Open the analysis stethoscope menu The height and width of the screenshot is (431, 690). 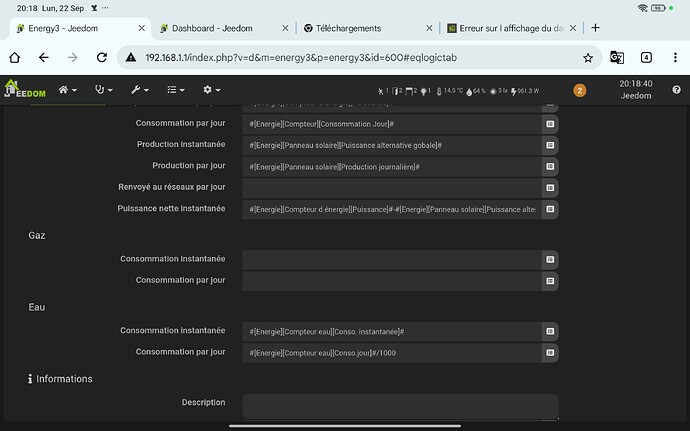[x=104, y=90]
